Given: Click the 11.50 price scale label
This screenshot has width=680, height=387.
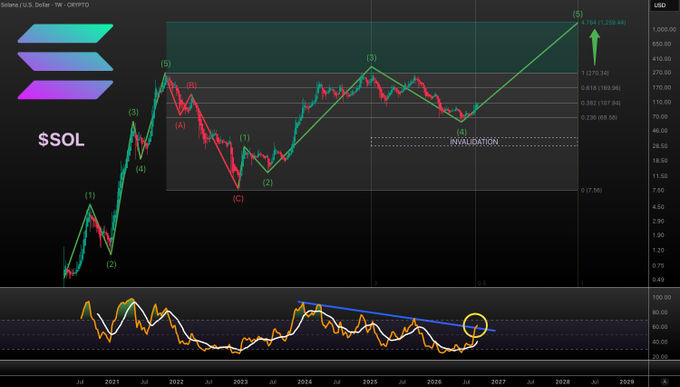Looking at the screenshot, I should tap(660, 176).
